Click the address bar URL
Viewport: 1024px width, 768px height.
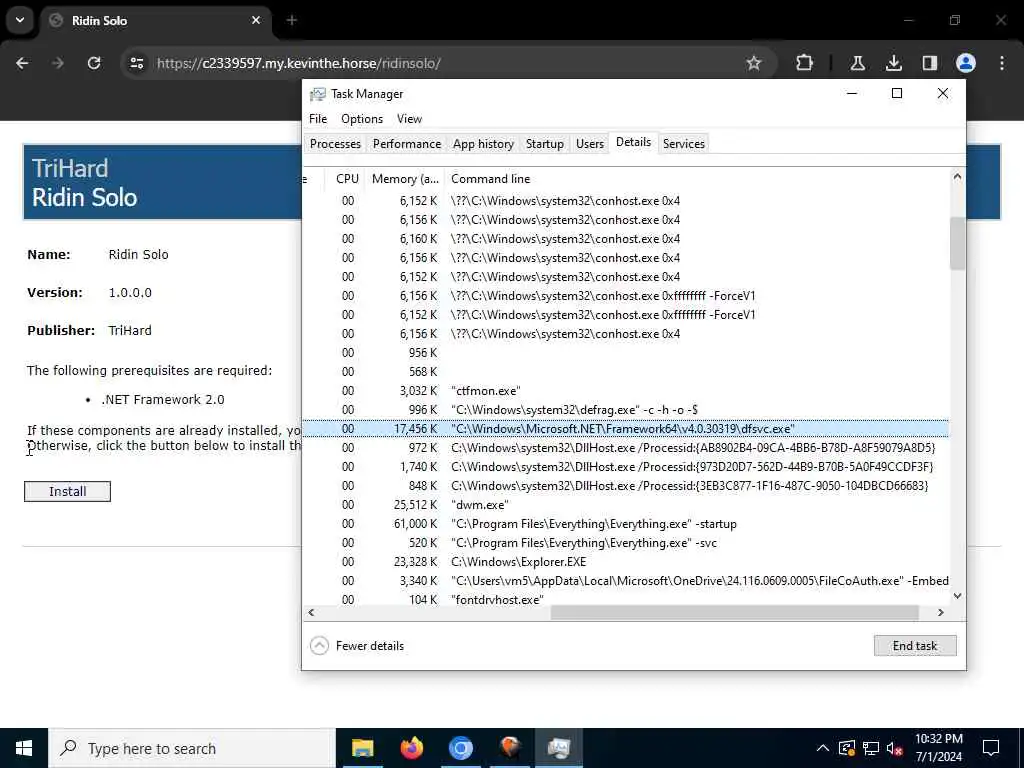[x=298, y=63]
